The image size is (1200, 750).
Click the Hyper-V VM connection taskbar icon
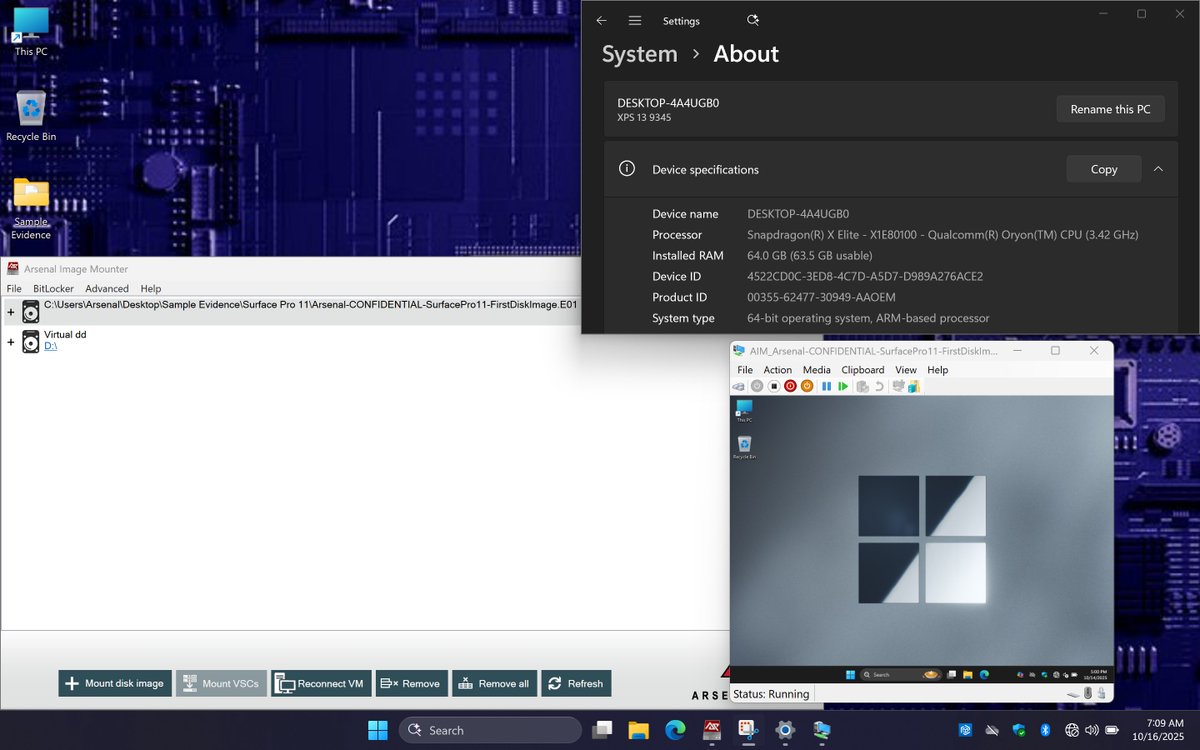tap(822, 730)
